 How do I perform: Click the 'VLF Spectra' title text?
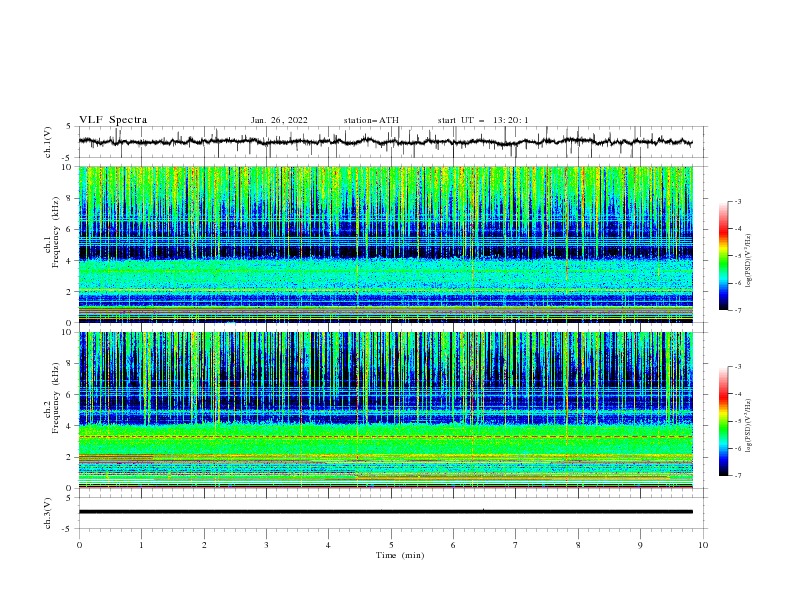coord(113,120)
